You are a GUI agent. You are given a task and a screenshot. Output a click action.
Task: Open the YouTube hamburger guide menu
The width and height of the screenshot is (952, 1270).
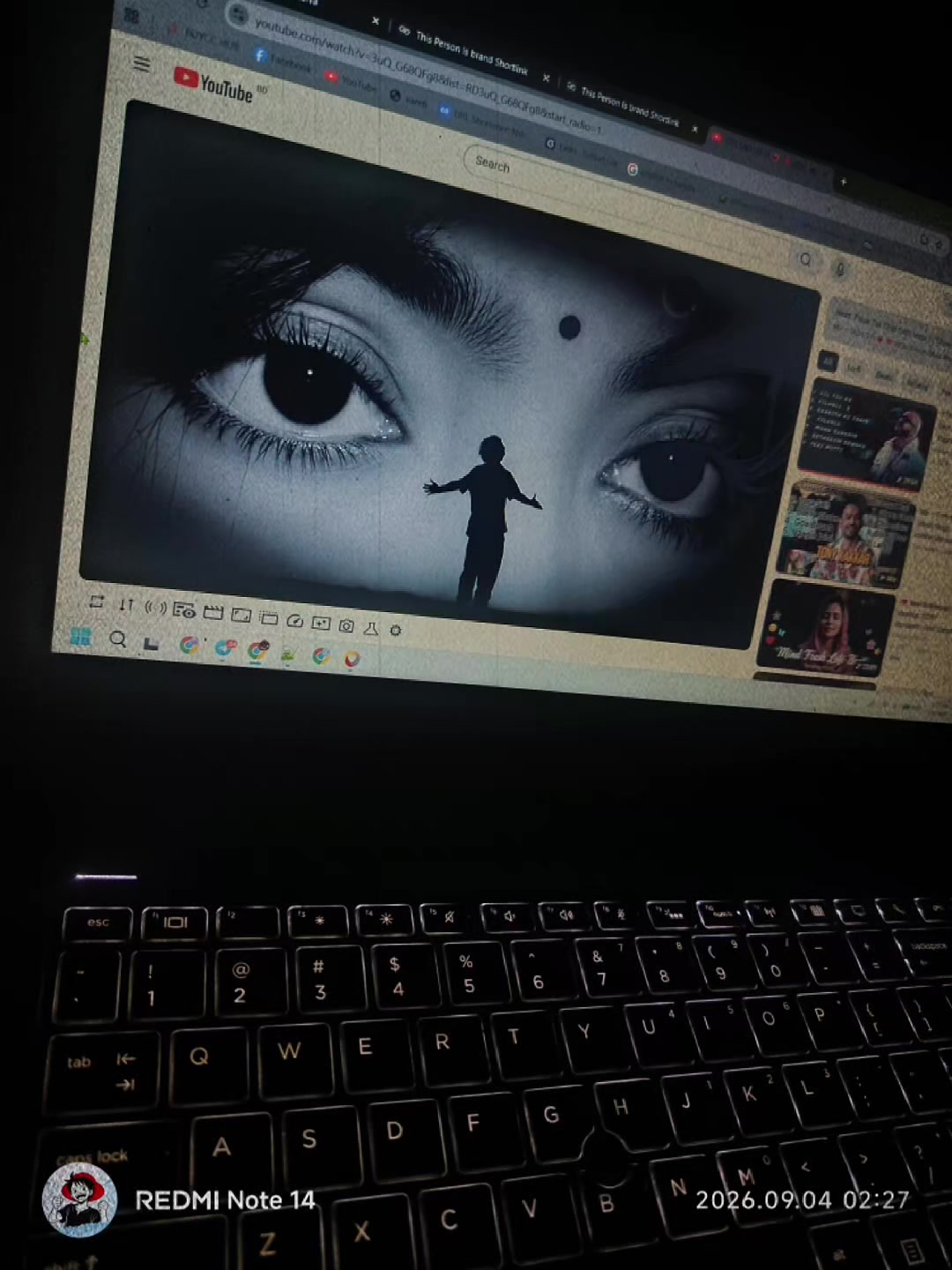141,64
